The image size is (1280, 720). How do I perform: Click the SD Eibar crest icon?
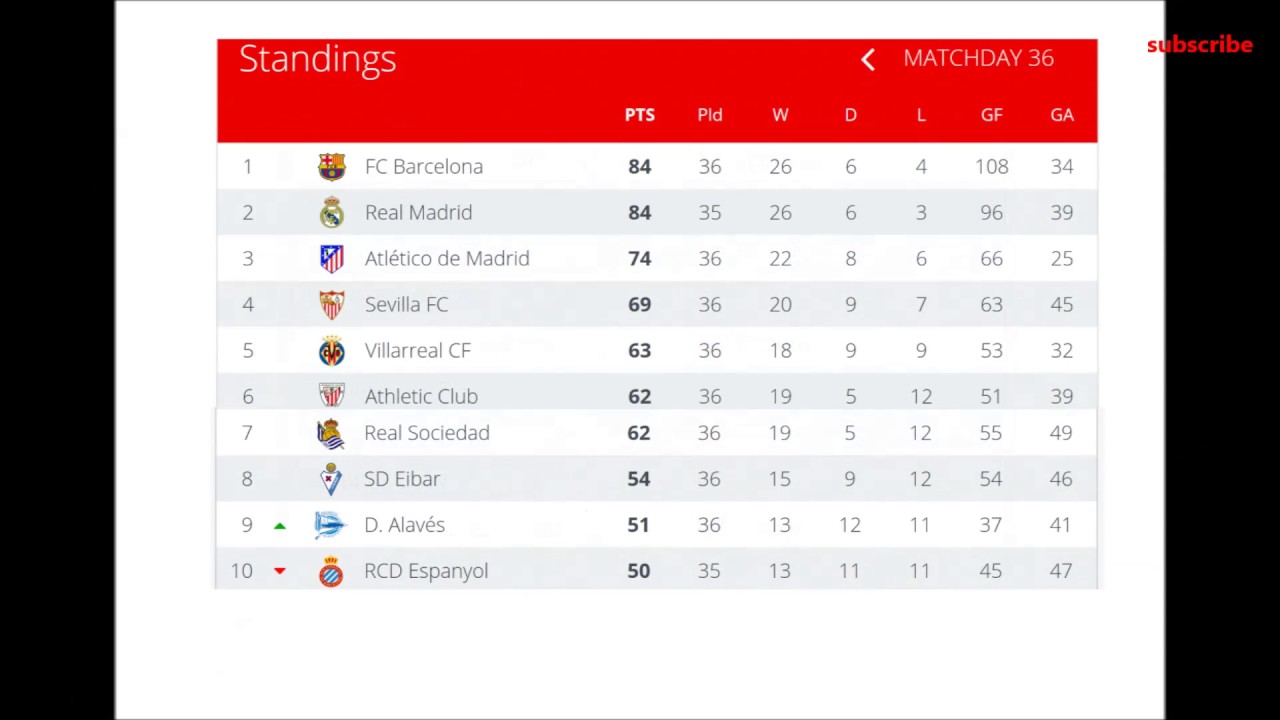[x=330, y=479]
